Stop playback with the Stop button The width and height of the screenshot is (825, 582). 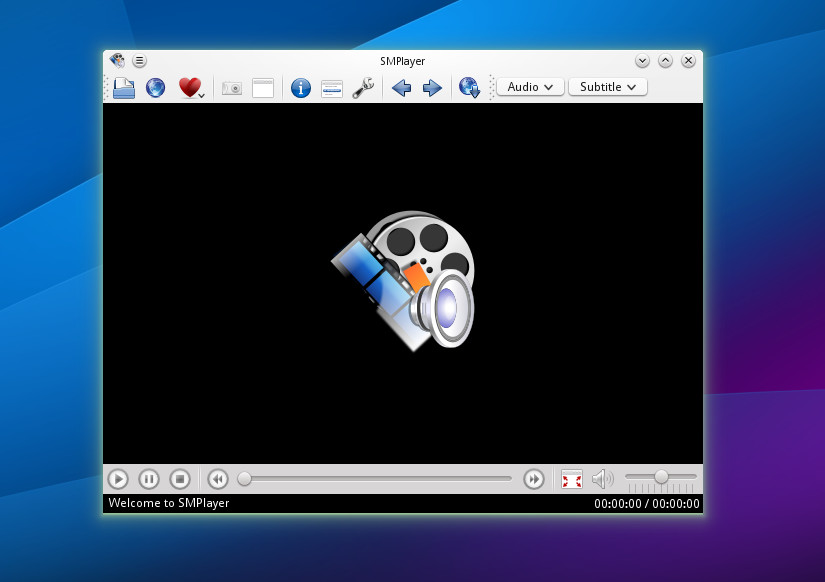point(180,479)
